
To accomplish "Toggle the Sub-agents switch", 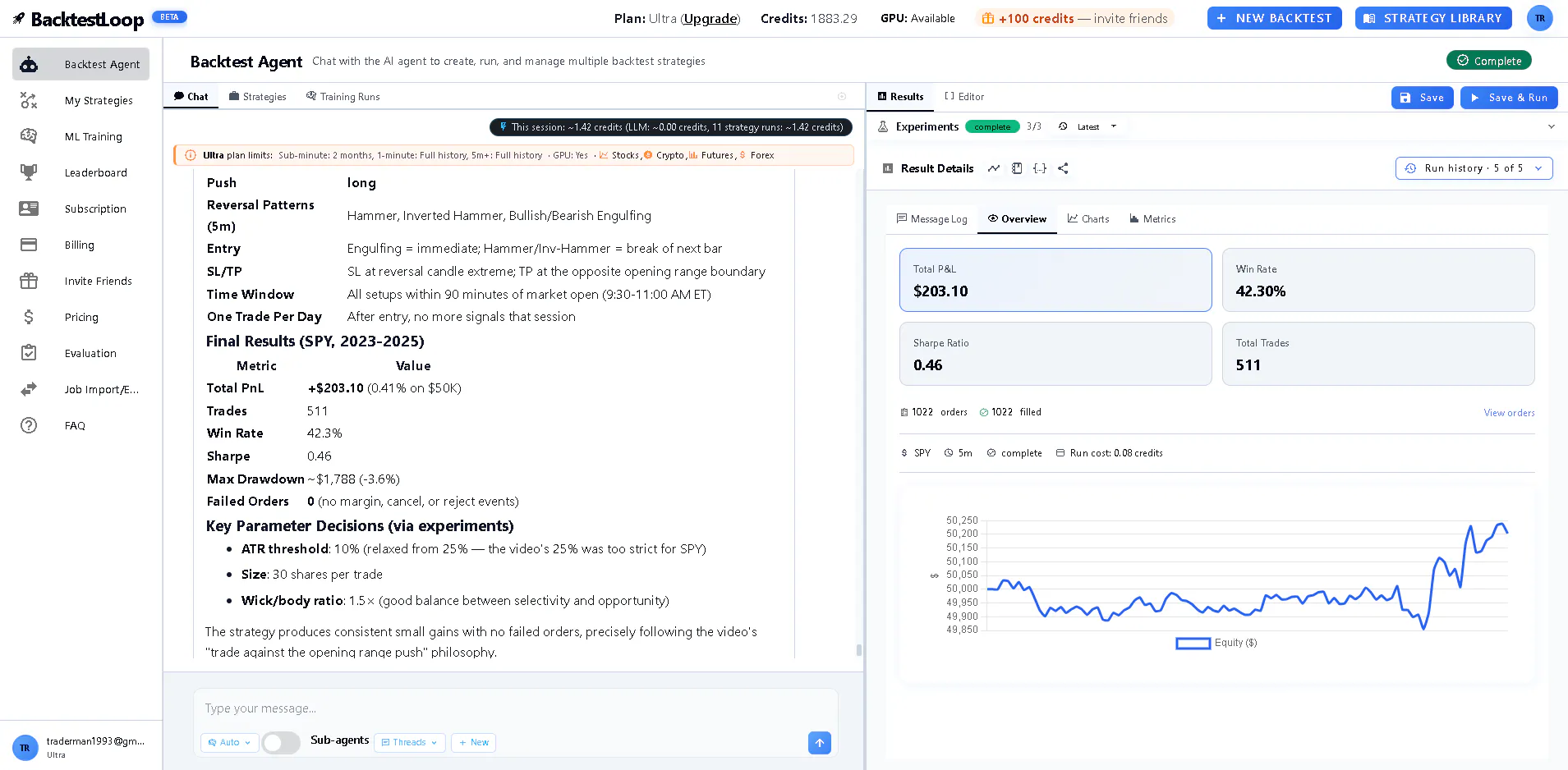I will coord(281,743).
